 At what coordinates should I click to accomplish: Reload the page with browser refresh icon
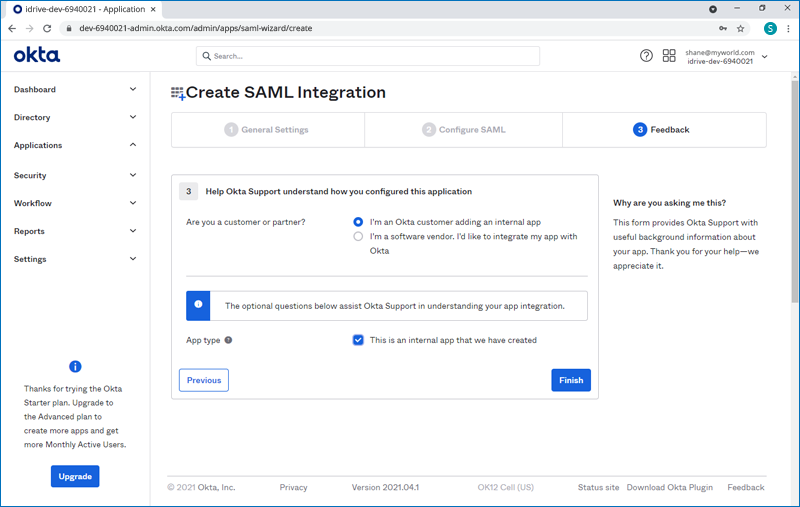point(47,28)
